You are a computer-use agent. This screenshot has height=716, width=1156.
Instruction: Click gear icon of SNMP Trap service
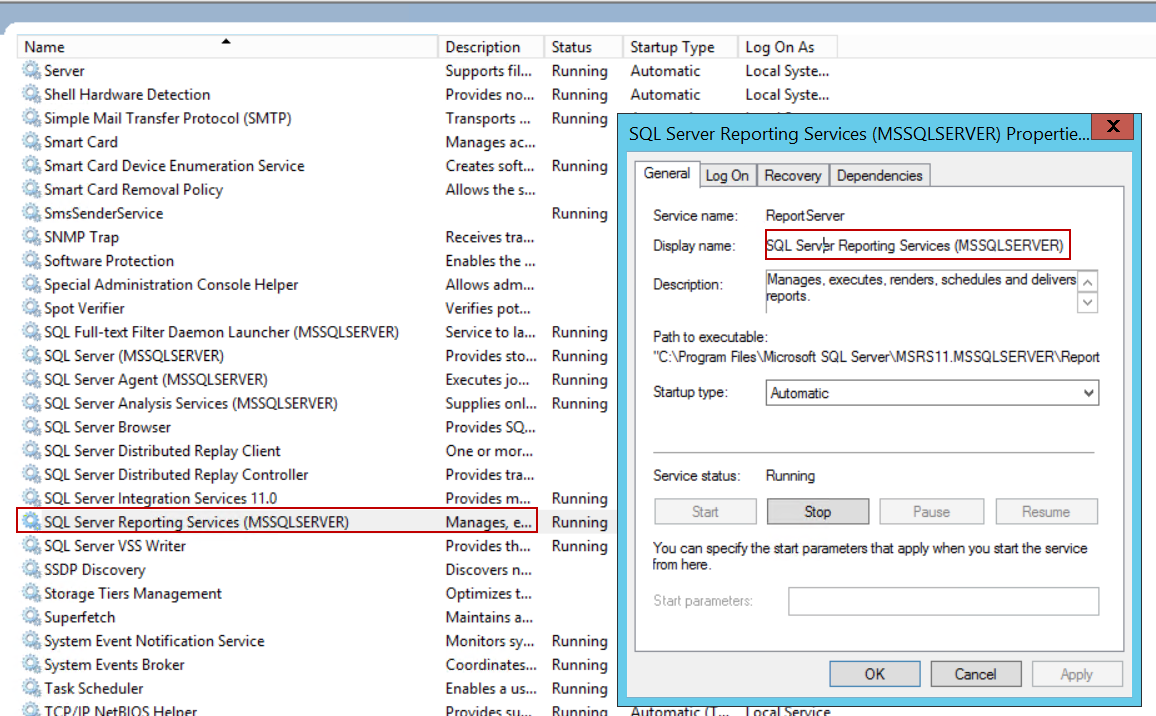coord(32,238)
